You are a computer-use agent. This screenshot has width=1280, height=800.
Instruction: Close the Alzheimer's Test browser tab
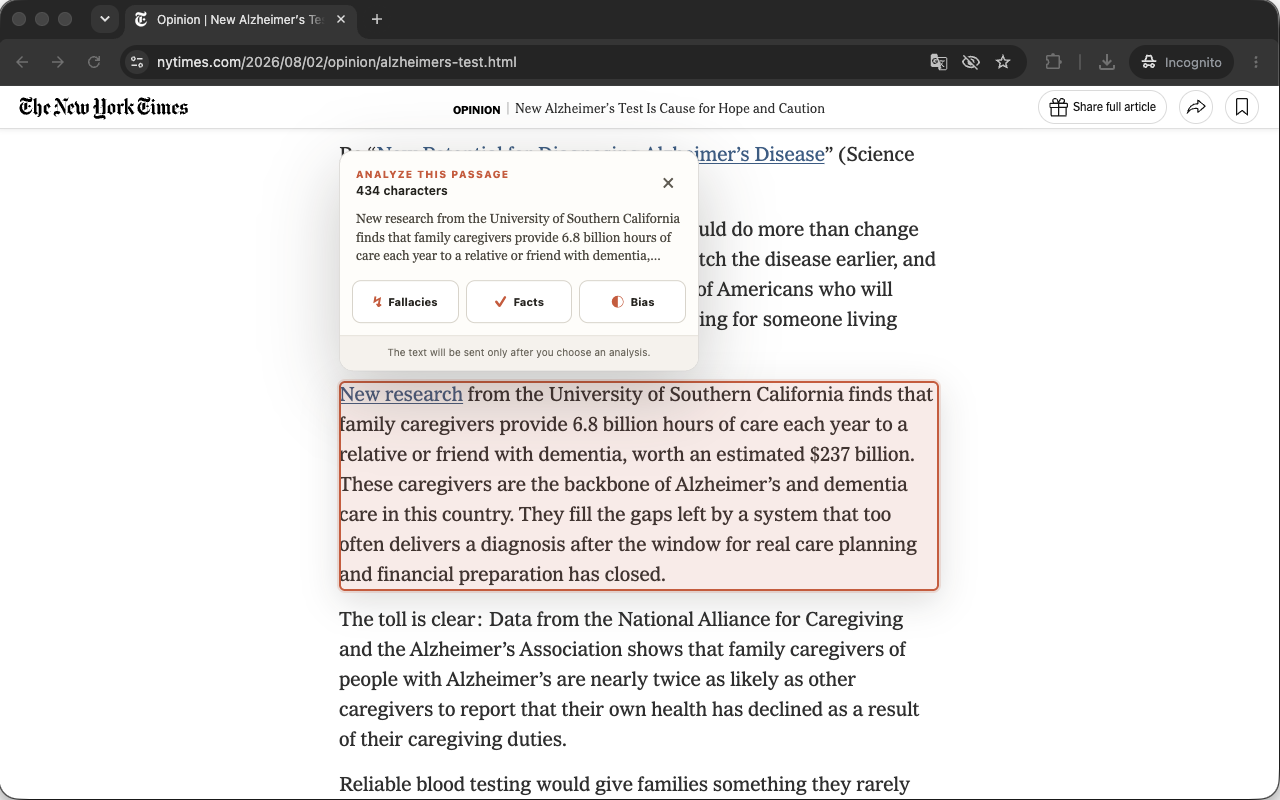pyautogui.click(x=341, y=19)
